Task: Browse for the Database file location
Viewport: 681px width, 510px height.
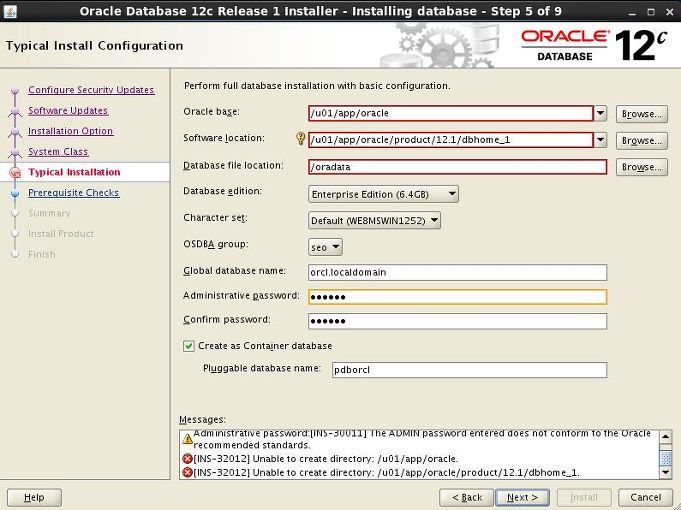Action: point(641,167)
